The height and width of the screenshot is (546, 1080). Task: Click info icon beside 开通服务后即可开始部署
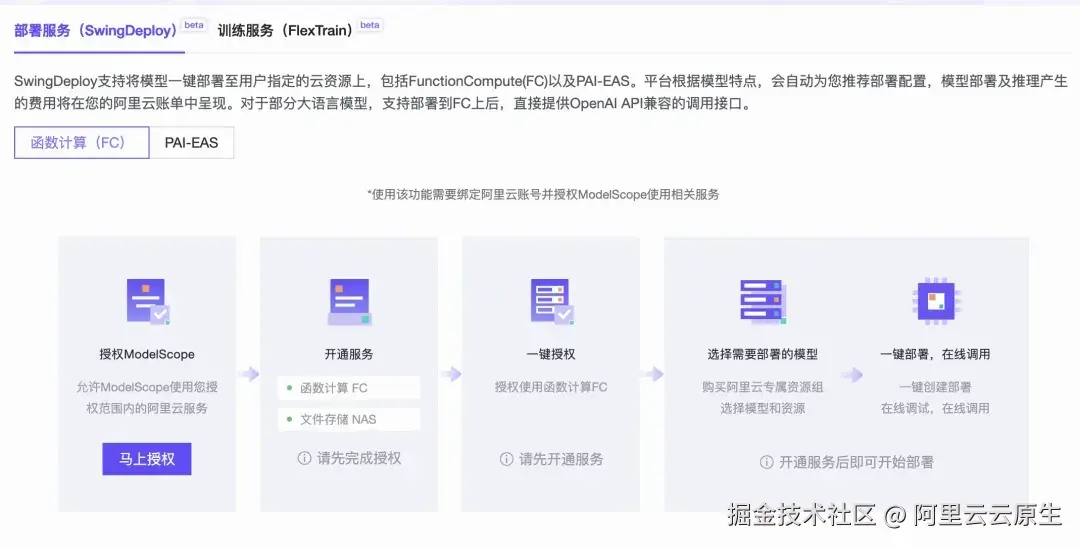pos(767,462)
